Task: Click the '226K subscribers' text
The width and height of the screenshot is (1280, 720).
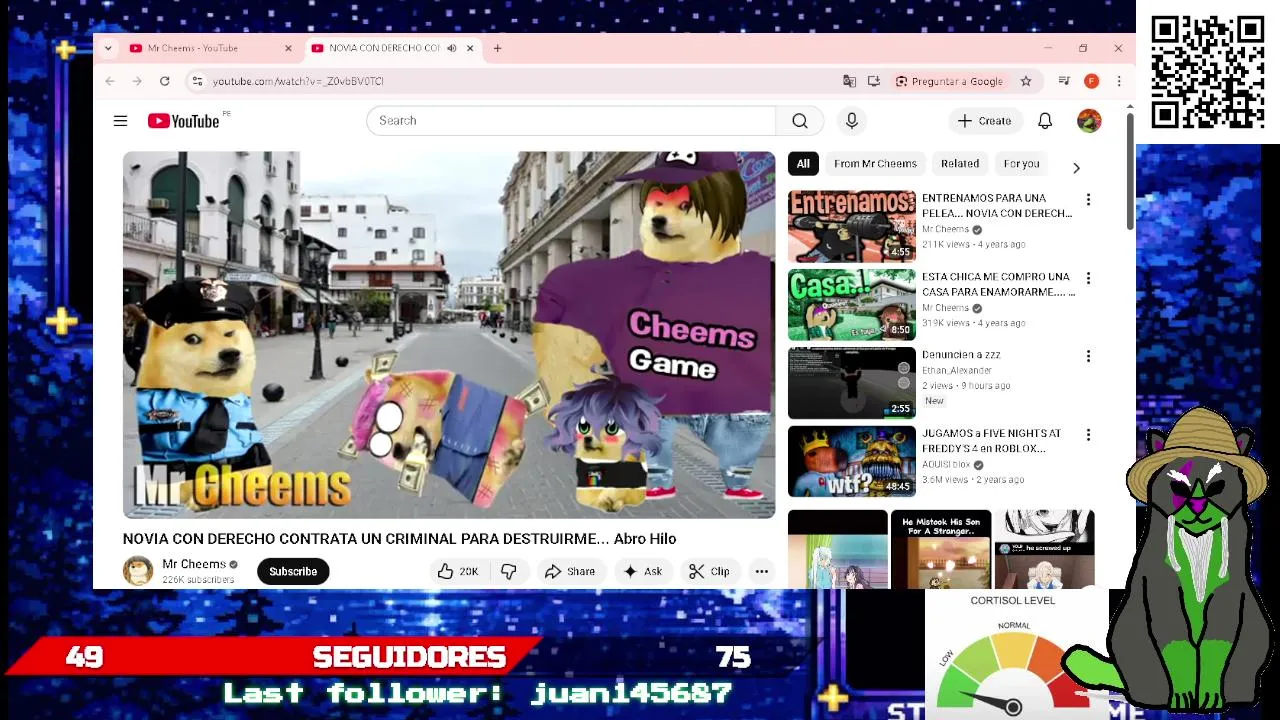Action: point(198,580)
